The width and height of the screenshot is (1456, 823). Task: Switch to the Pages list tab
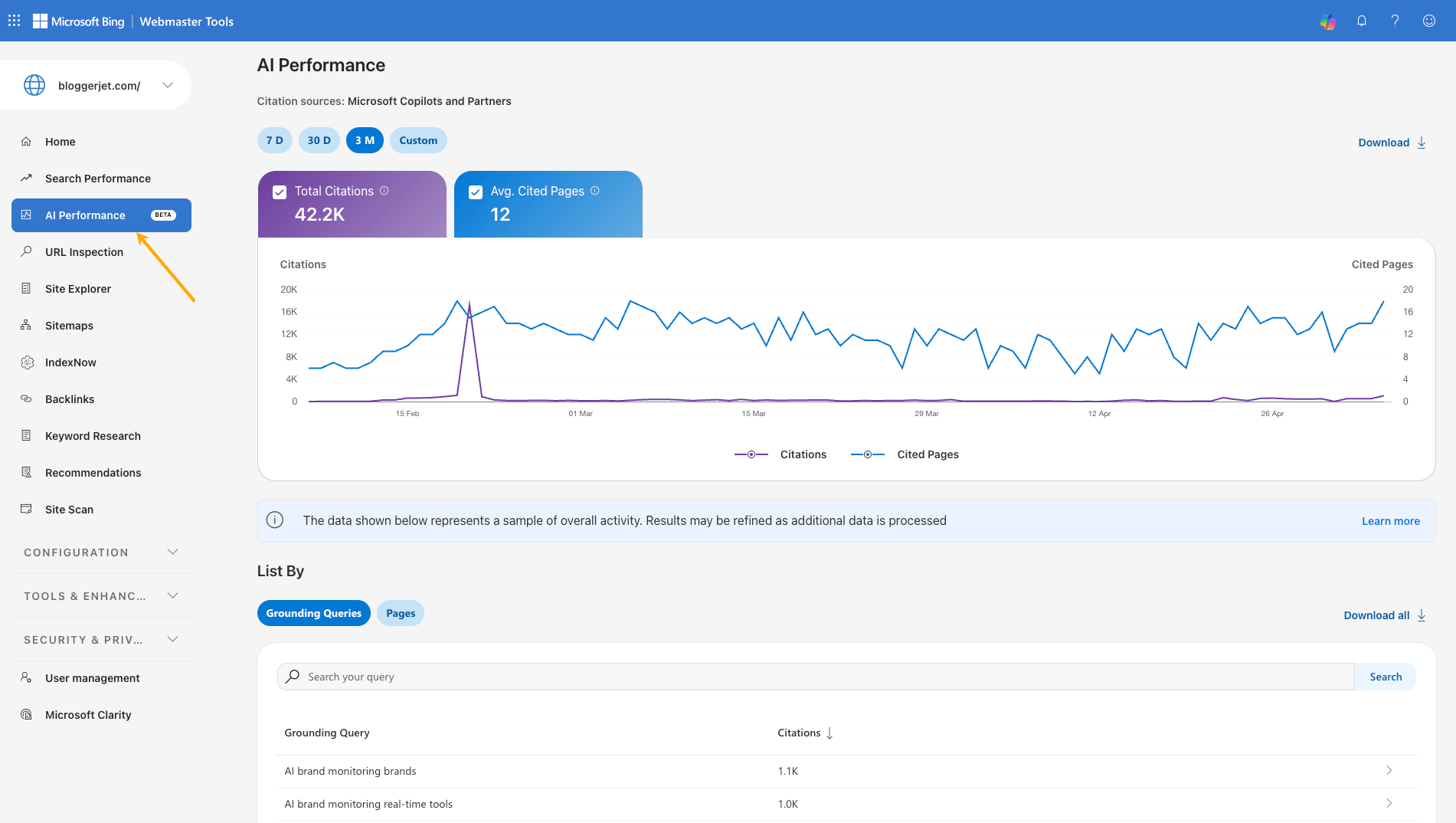401,613
